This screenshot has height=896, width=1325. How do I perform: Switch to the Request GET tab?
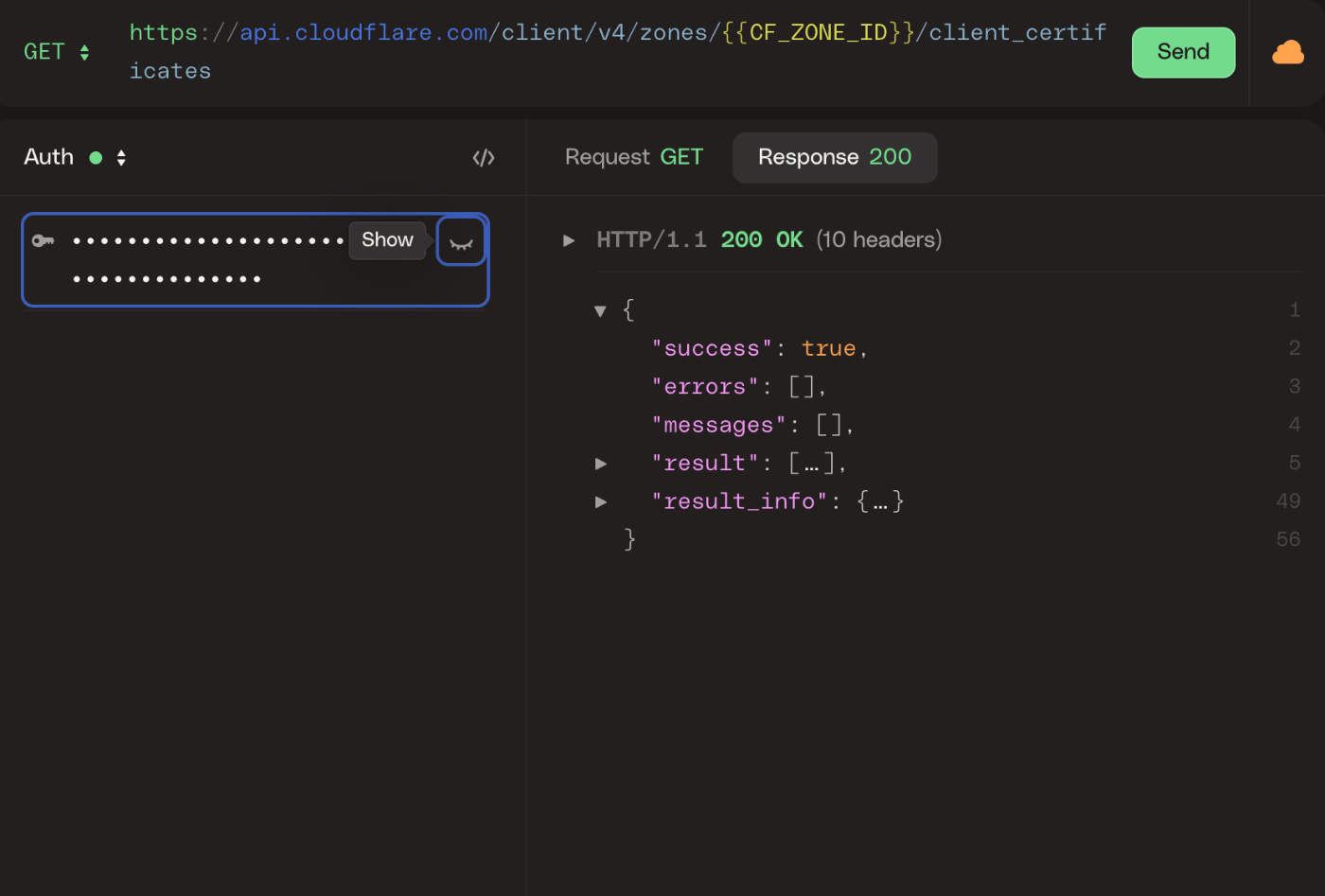(x=634, y=157)
